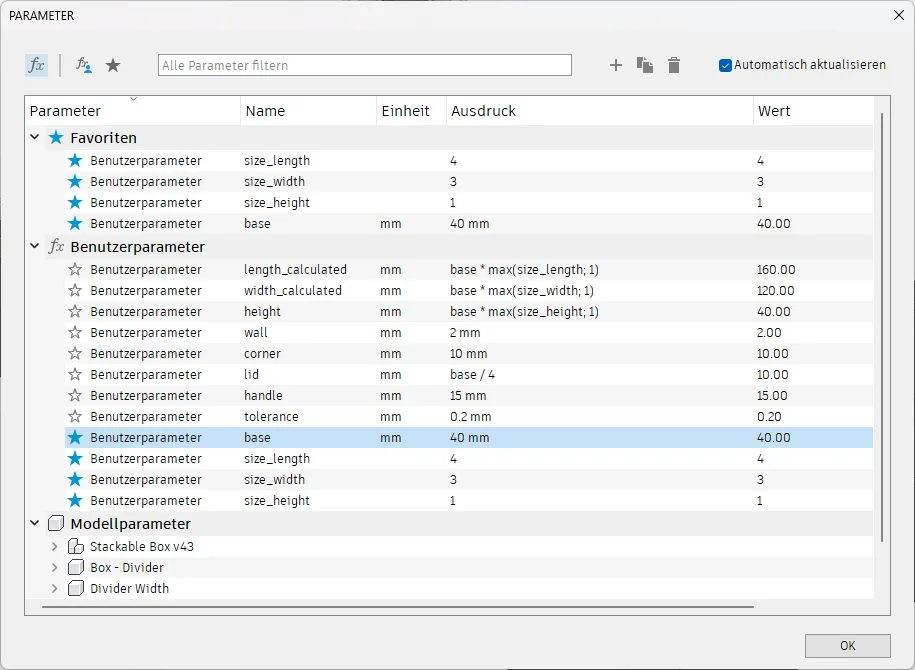Favorite the tolerance parameter star
The width and height of the screenshot is (915, 670).
(x=75, y=417)
